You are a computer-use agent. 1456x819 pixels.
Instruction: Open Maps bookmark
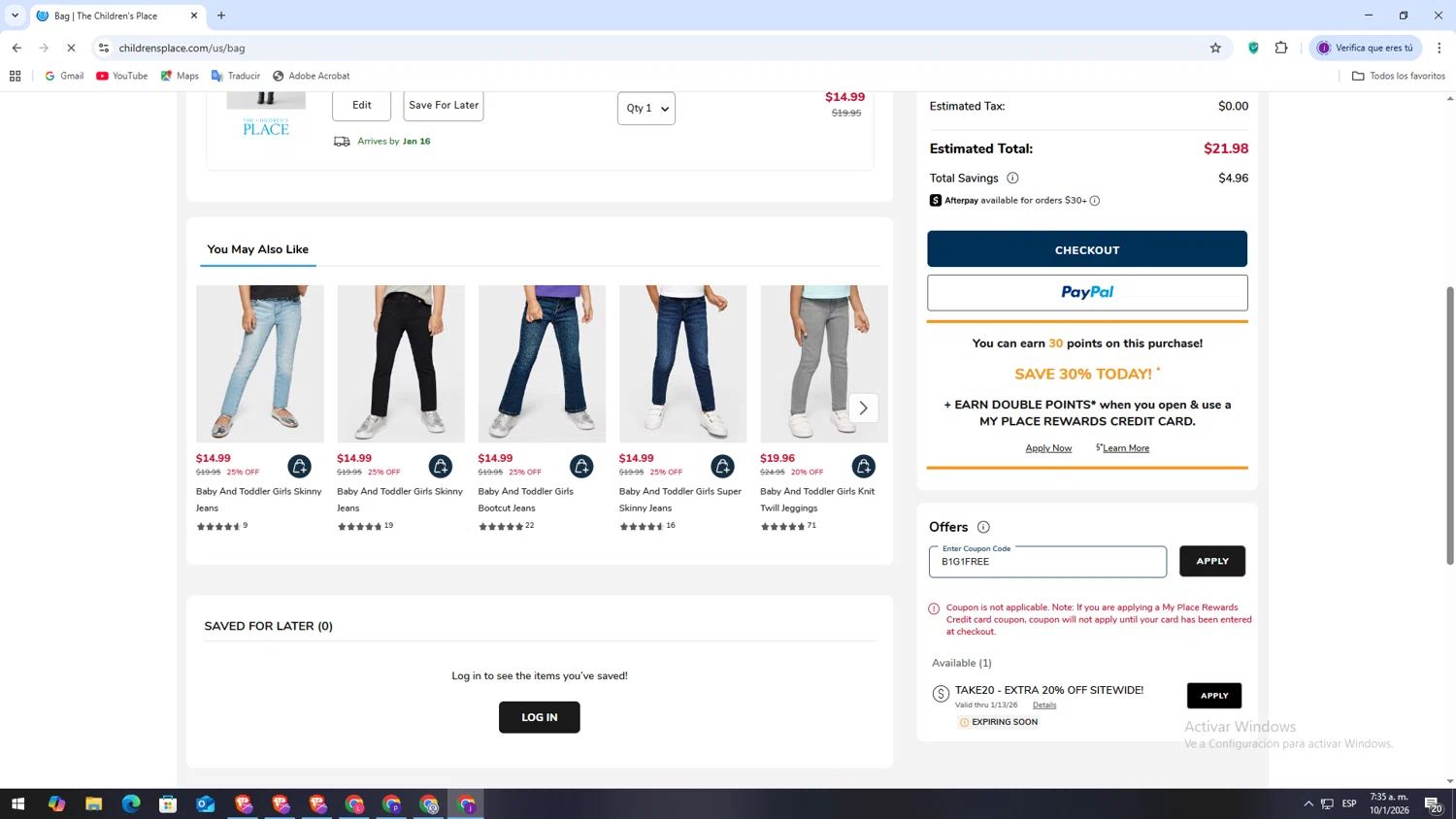click(180, 76)
